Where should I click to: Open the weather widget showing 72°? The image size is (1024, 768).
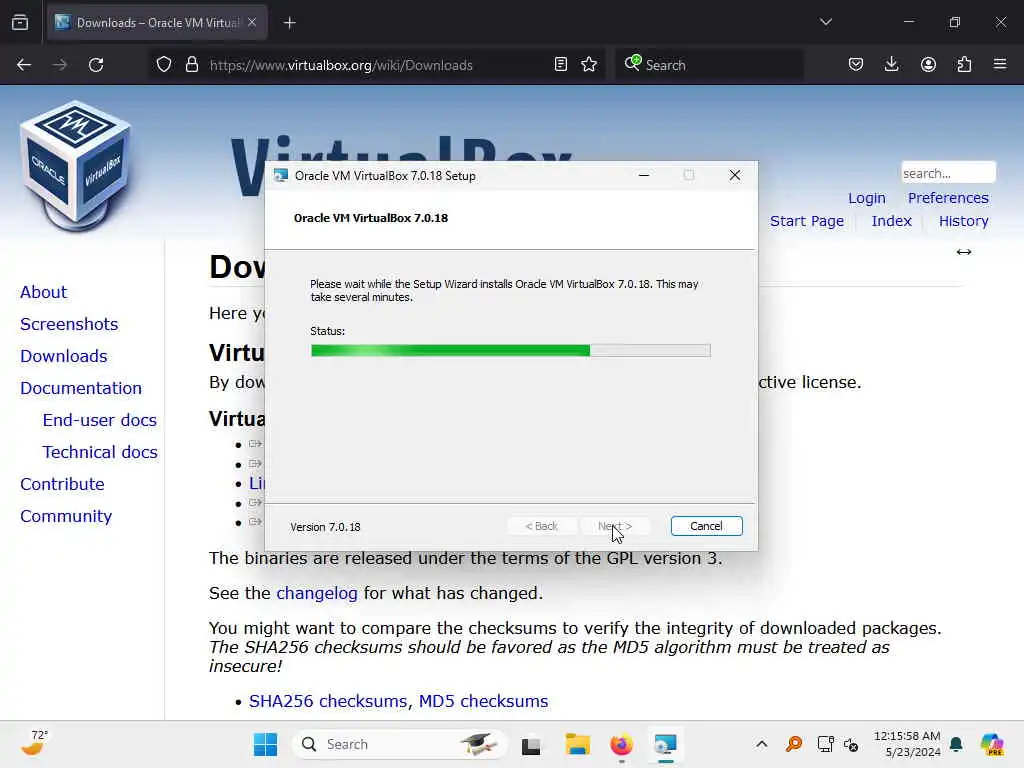click(35, 744)
